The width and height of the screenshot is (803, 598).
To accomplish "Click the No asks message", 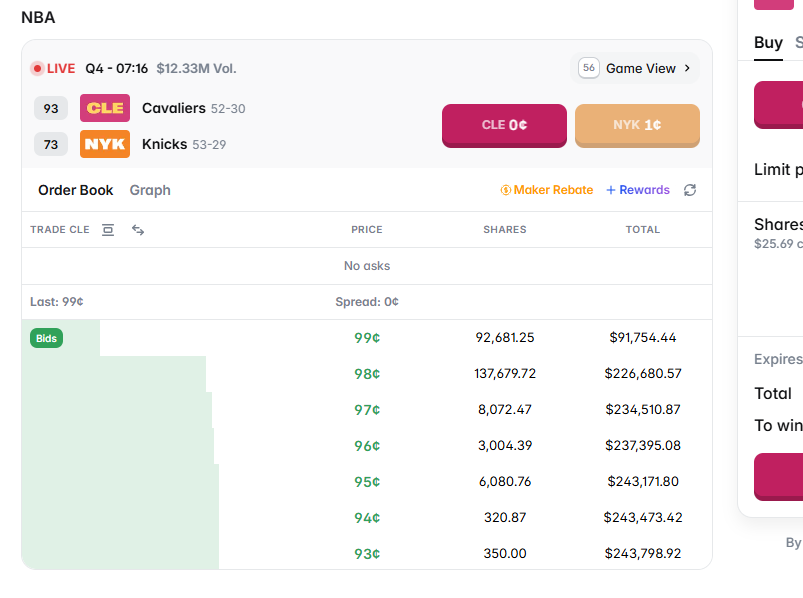I will (367, 266).
